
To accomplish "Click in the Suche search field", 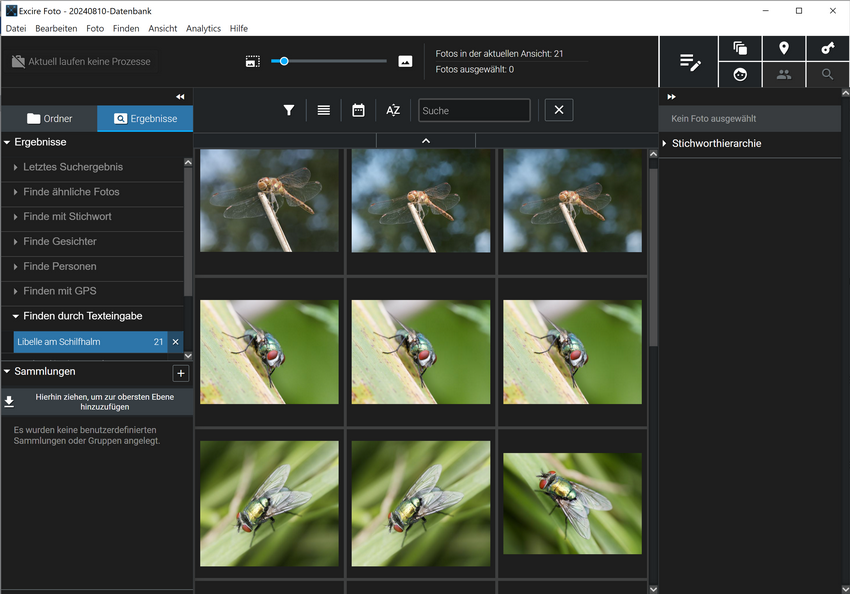I will pyautogui.click(x=474, y=110).
